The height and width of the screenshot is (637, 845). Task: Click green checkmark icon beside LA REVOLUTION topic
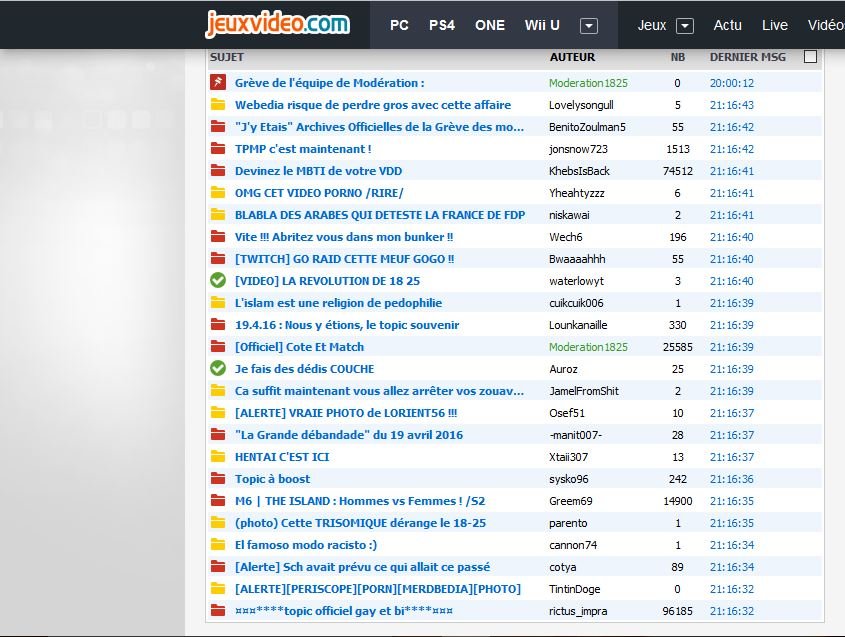[x=218, y=281]
